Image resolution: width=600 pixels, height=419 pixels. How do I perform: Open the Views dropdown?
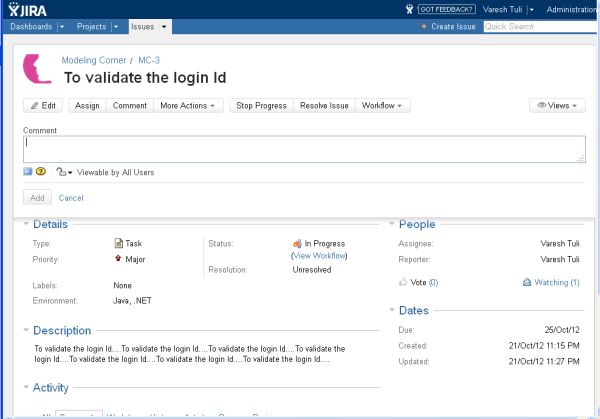pos(557,105)
